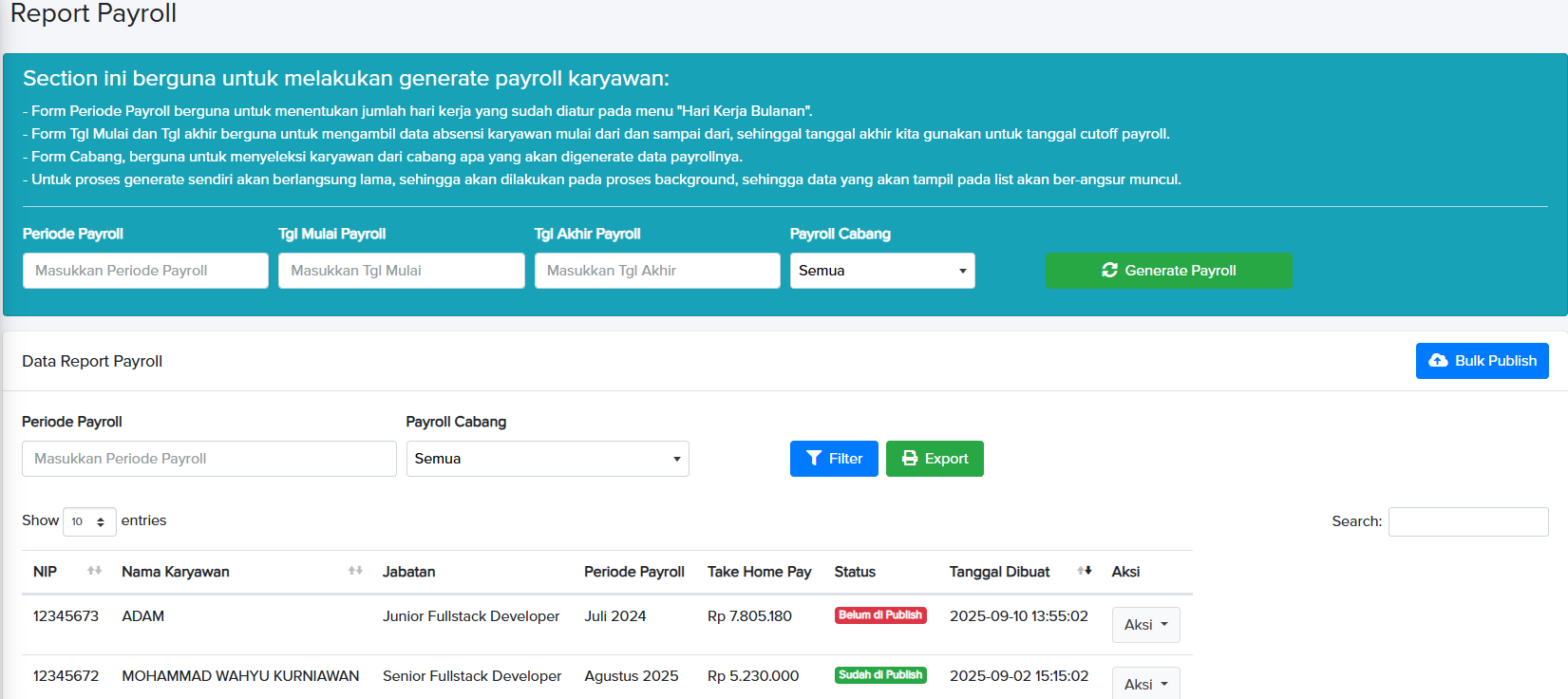Open Aksi menu for Mohammad Wahyu Kurniawan

tap(1145, 684)
